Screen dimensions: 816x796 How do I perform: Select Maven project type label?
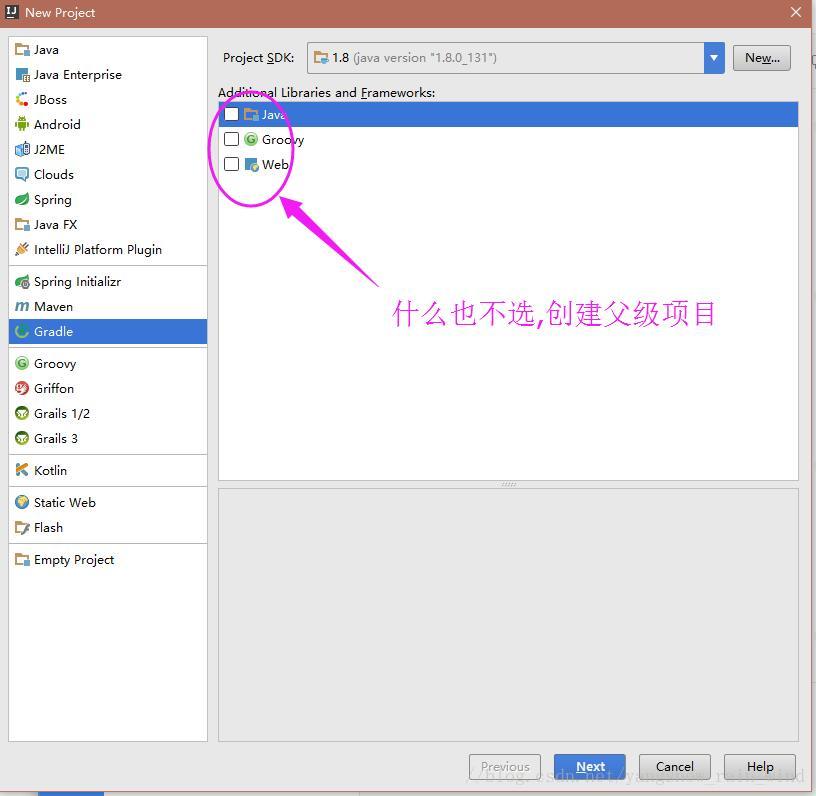53,306
